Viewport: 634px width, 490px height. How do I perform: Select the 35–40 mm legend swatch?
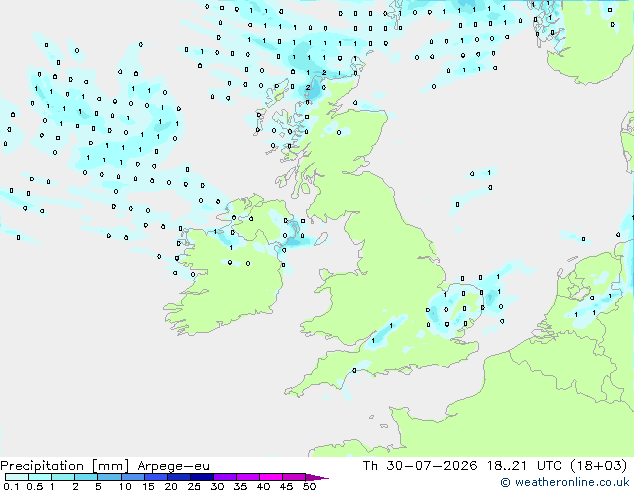pyautogui.click(x=247, y=477)
